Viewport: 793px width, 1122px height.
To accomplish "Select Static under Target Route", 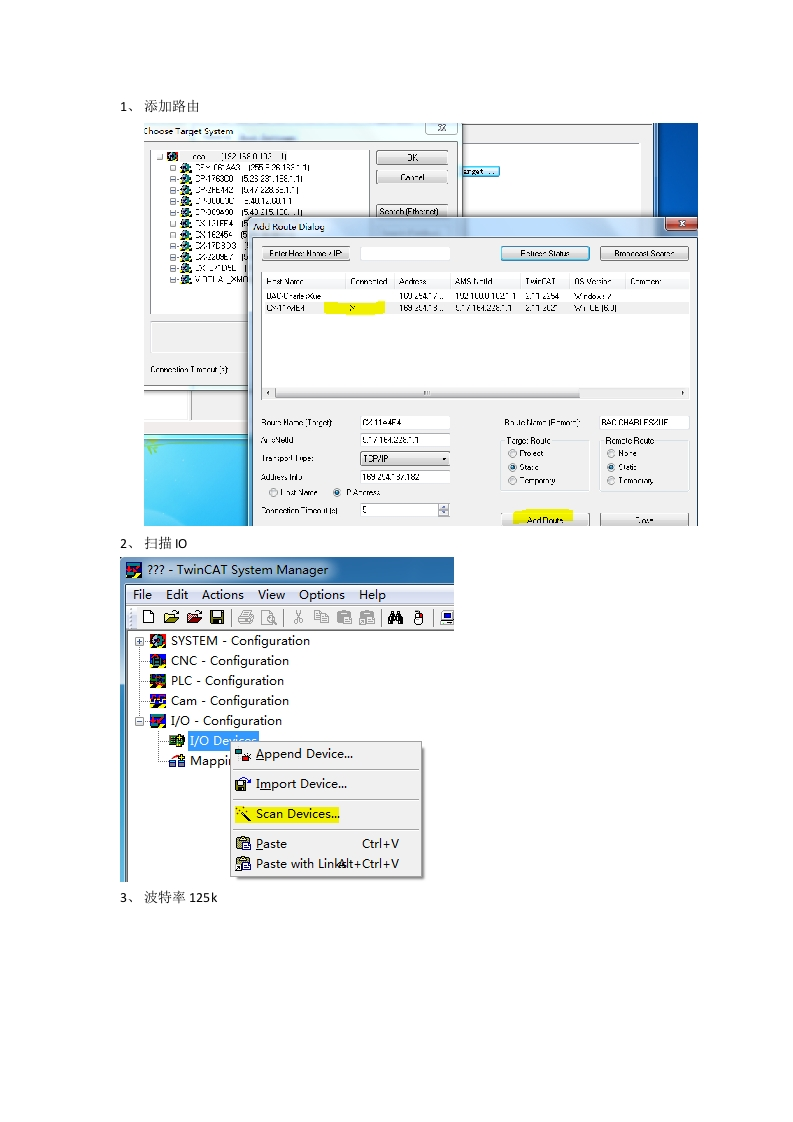I will tap(513, 467).
